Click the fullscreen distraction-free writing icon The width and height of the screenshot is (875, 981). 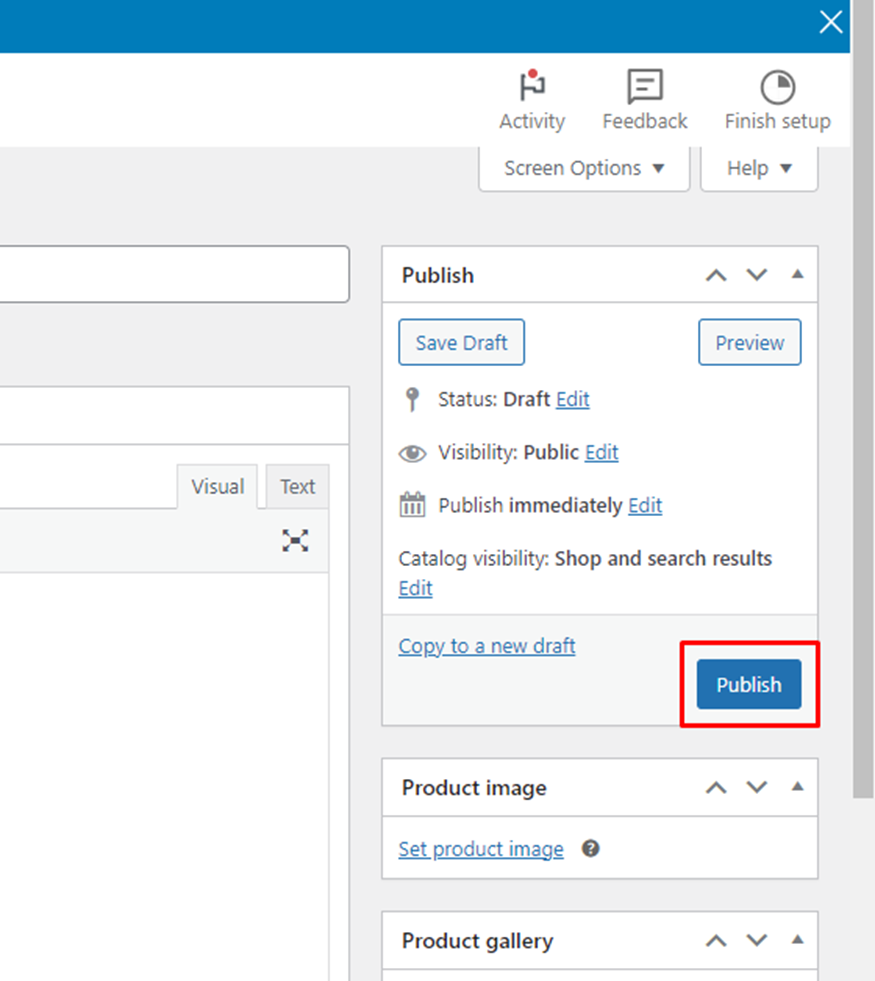[296, 540]
